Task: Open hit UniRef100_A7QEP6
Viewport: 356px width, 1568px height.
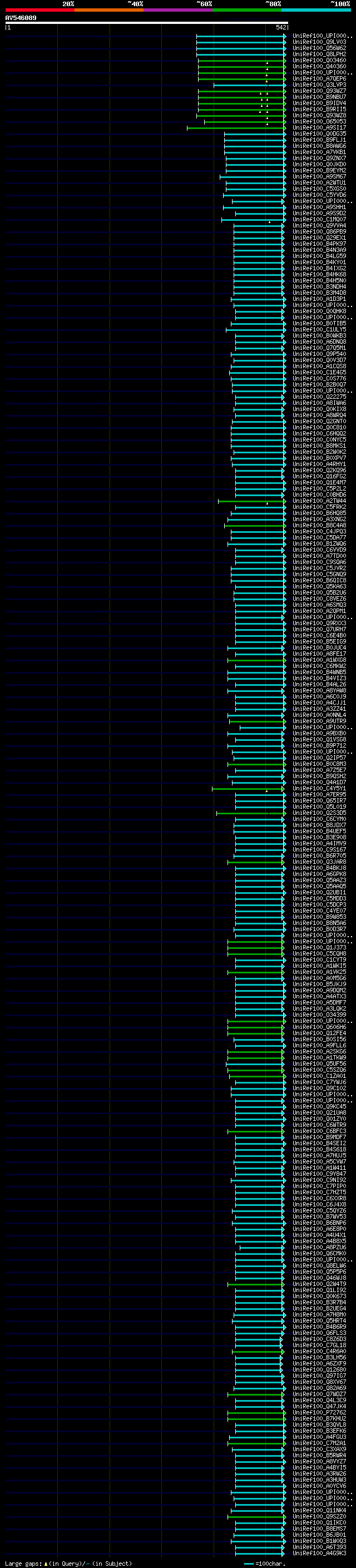Action: point(319,78)
